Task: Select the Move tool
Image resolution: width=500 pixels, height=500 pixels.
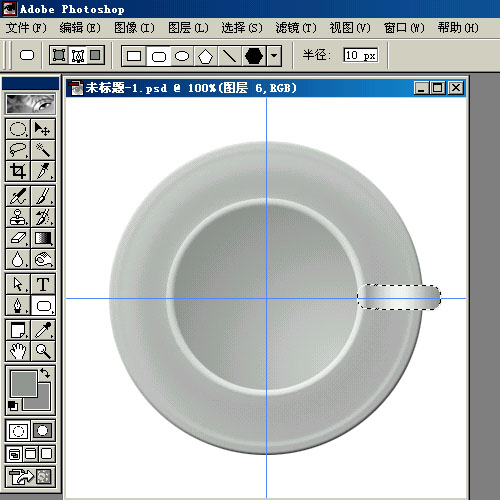Action: click(x=43, y=129)
